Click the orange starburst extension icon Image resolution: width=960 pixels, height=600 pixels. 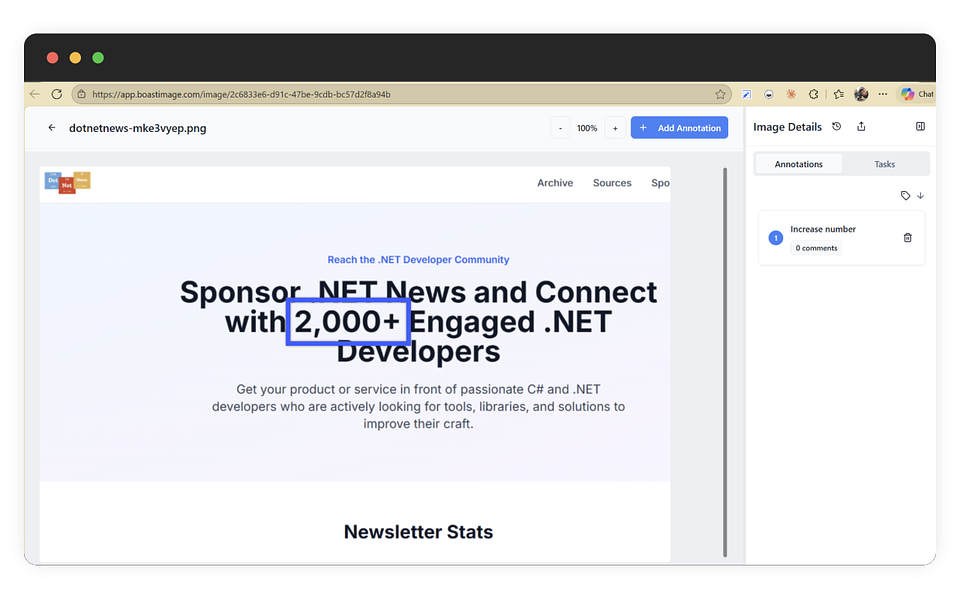pyautogui.click(x=791, y=94)
